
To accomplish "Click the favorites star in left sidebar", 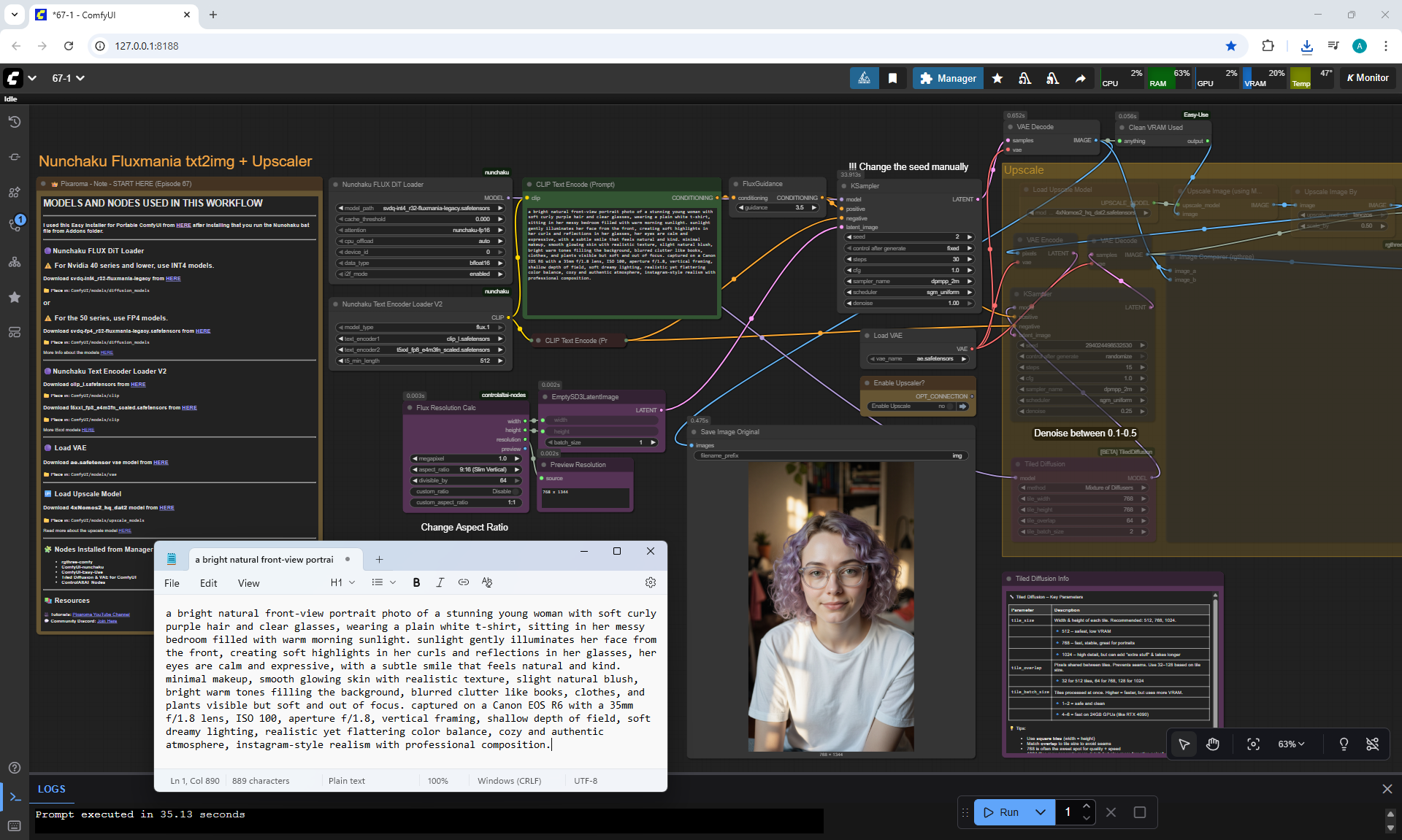I will pyautogui.click(x=15, y=297).
